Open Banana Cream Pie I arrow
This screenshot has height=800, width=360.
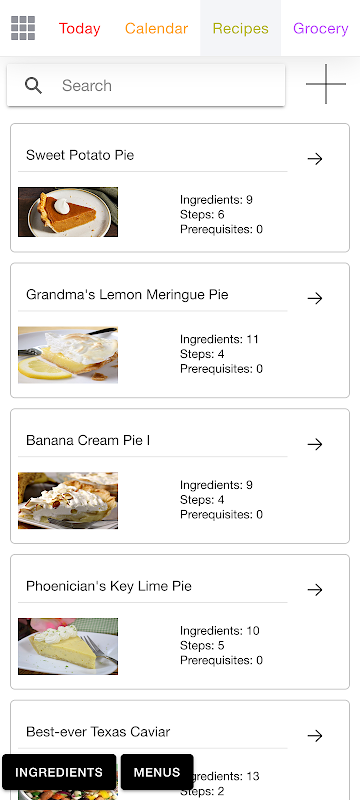point(315,444)
